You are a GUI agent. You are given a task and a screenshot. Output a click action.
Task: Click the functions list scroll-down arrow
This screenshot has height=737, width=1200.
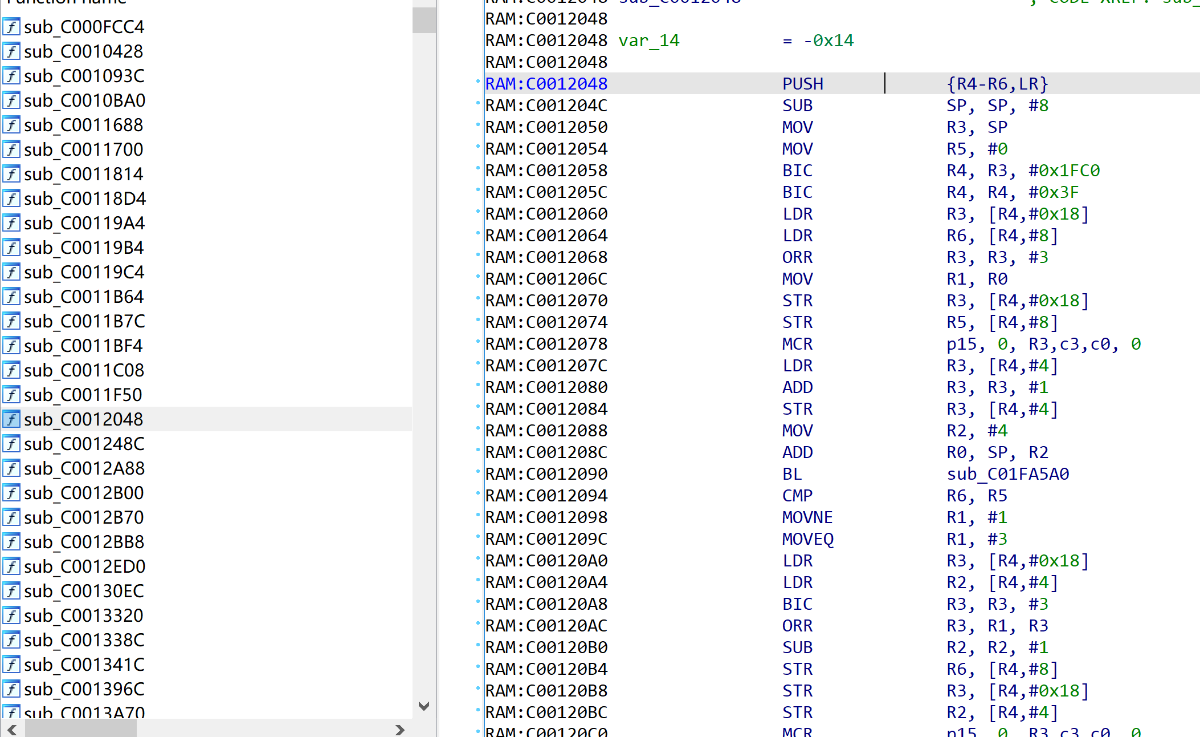[x=424, y=706]
